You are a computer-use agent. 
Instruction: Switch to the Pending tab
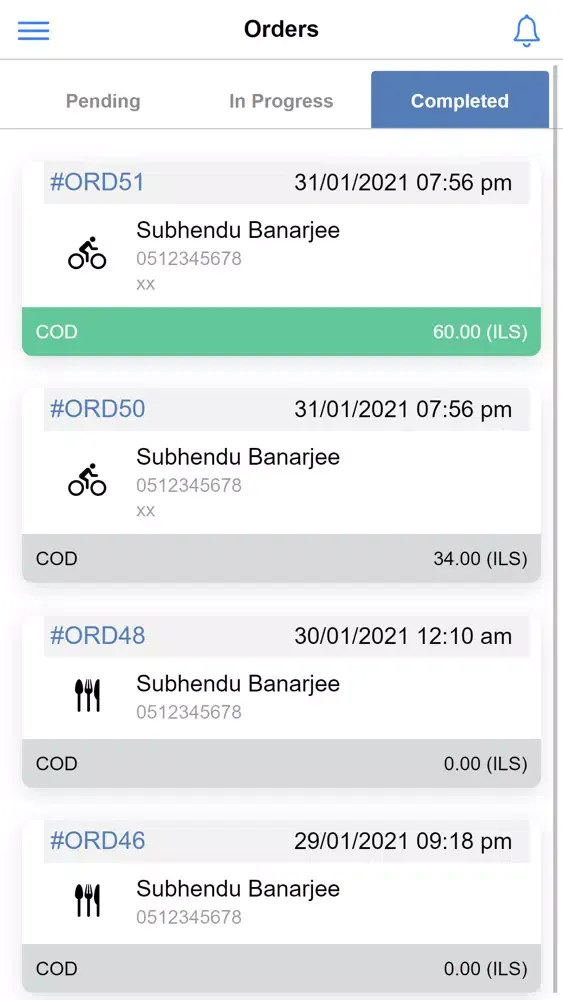click(x=103, y=101)
